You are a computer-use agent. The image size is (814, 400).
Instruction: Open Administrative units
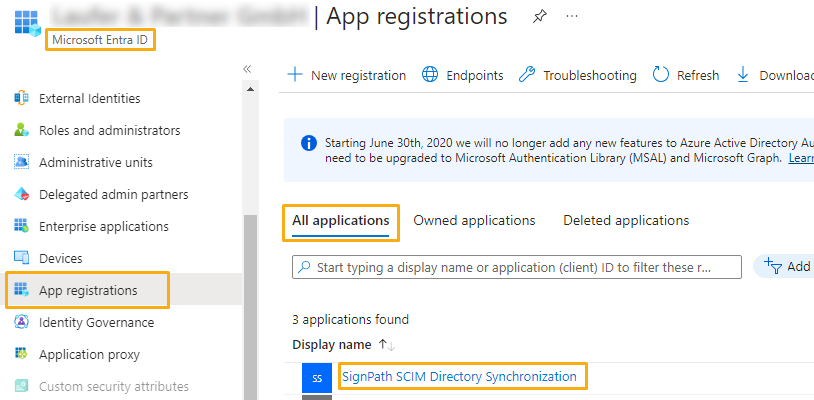pos(96,162)
